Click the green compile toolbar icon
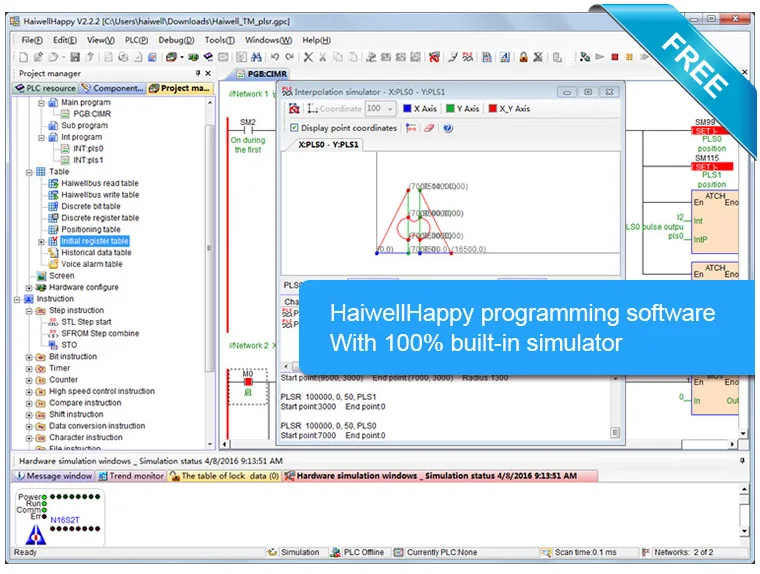760x574 pixels. point(193,57)
